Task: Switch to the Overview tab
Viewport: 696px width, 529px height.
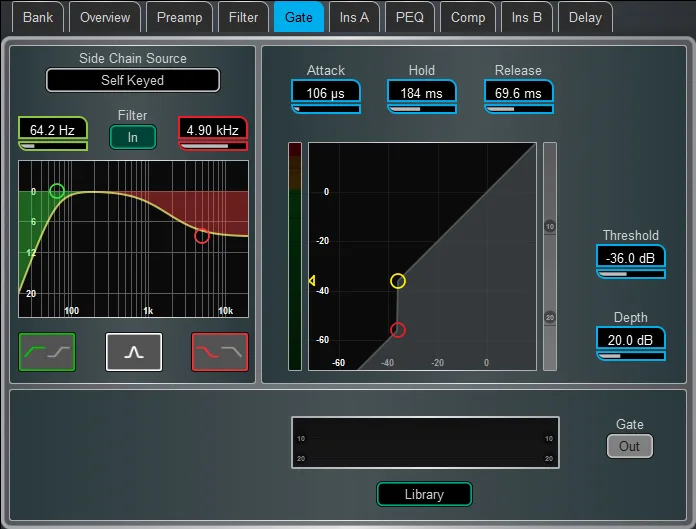Action: coord(105,17)
